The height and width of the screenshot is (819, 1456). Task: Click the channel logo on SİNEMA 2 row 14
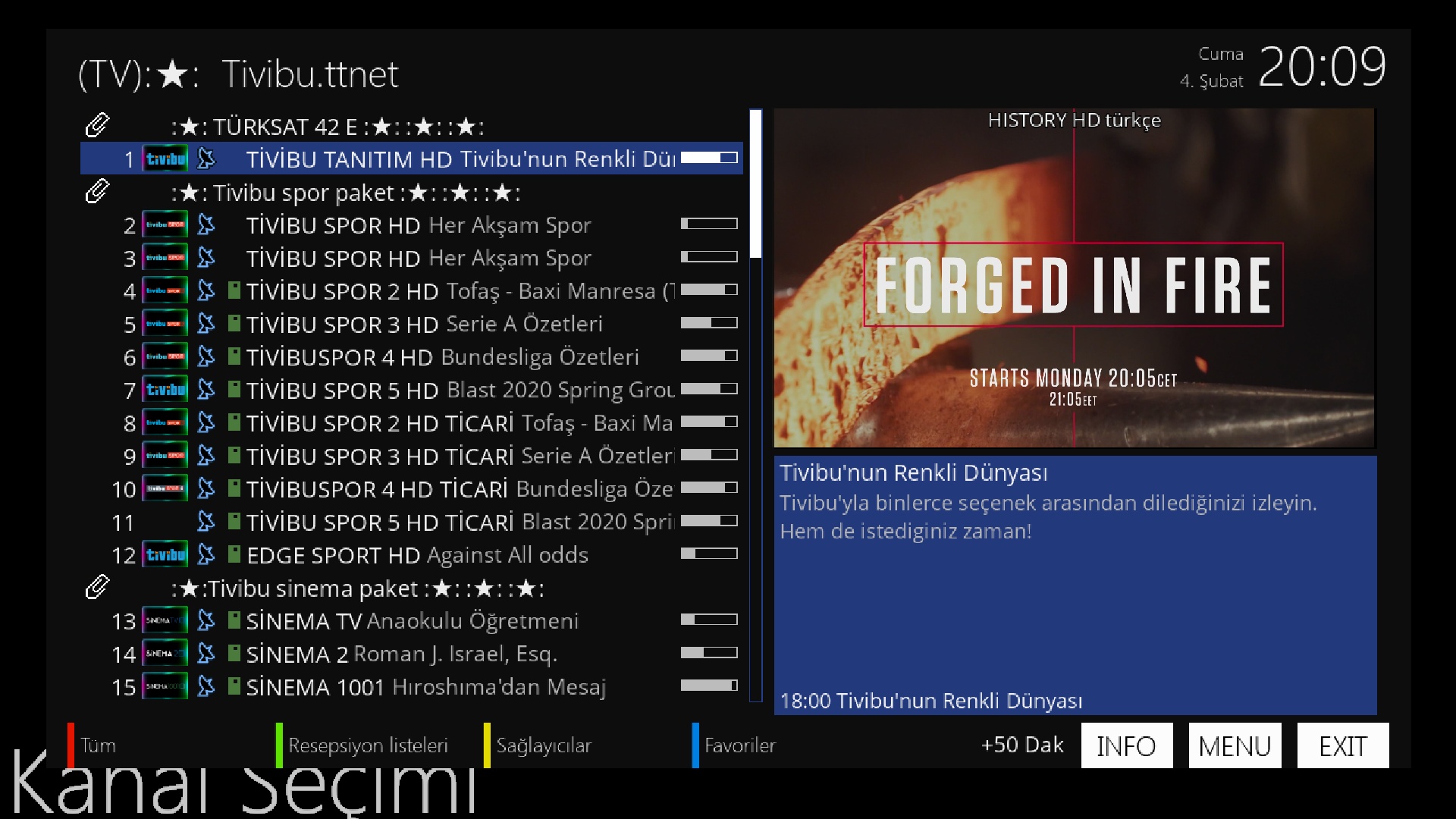(165, 654)
